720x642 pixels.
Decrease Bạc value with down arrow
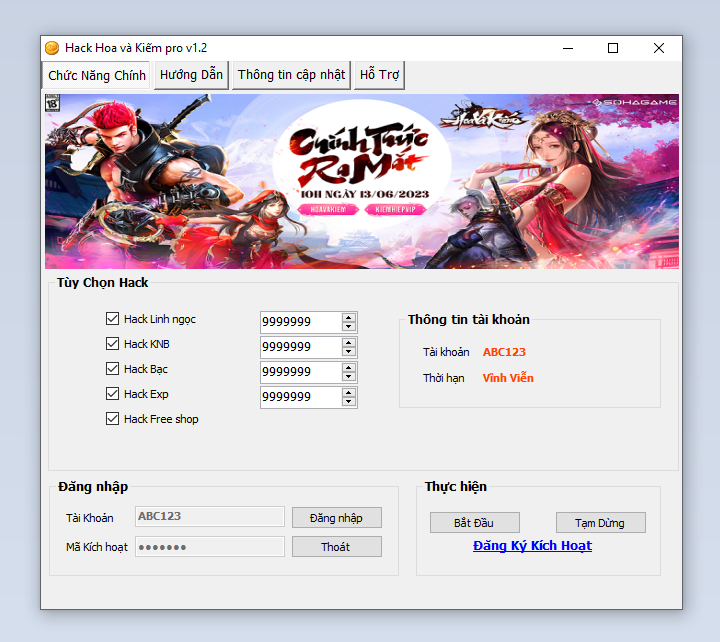click(348, 376)
